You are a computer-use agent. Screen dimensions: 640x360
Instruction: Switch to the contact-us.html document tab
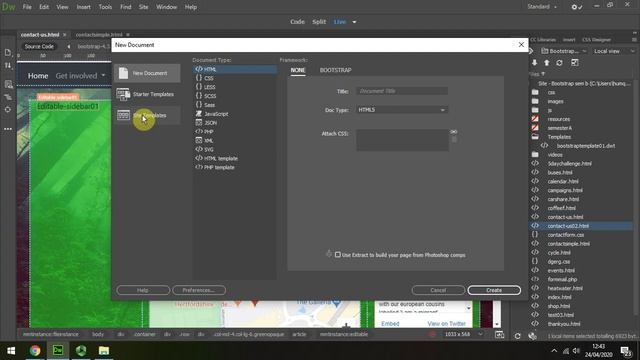[40, 35]
